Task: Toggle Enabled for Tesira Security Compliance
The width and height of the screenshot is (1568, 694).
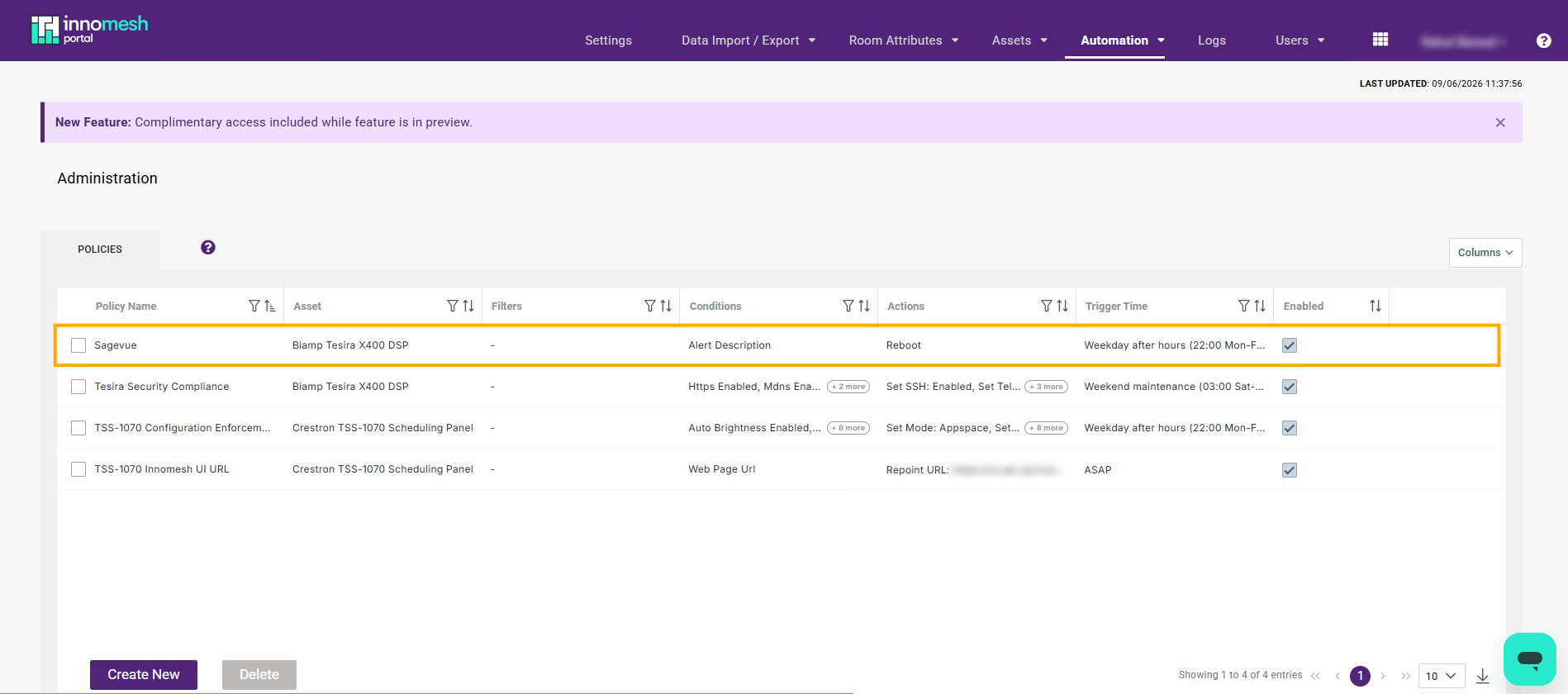Action: click(1290, 387)
